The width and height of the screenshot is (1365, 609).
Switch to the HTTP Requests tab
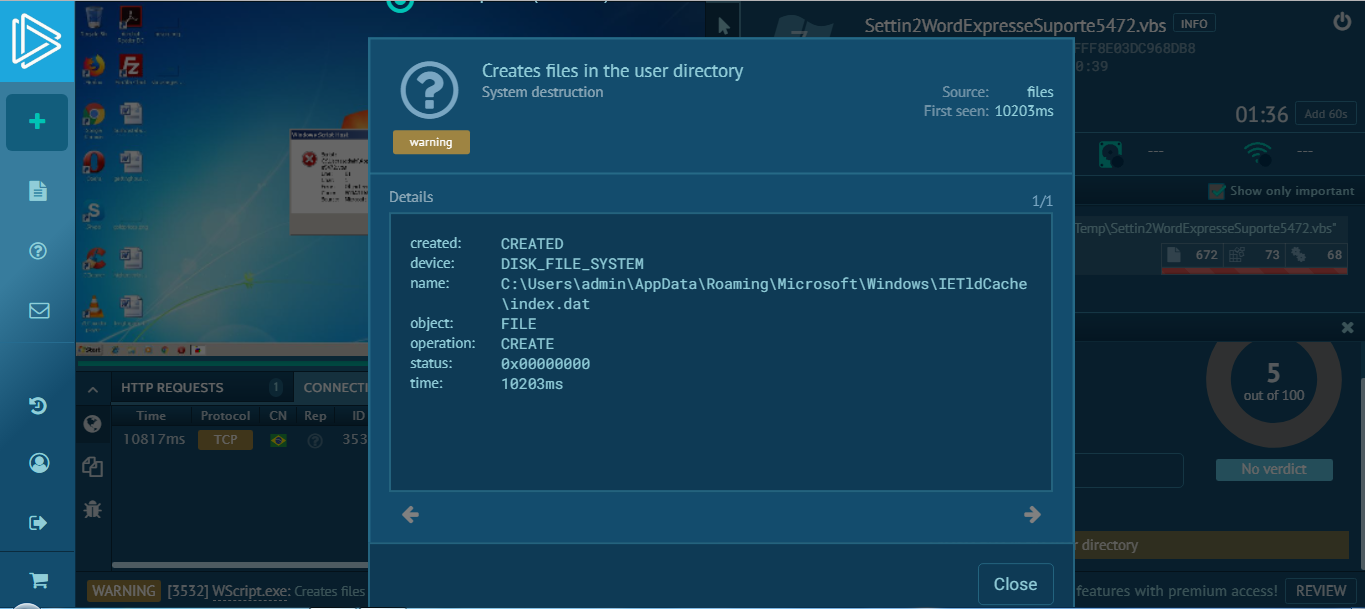172,388
